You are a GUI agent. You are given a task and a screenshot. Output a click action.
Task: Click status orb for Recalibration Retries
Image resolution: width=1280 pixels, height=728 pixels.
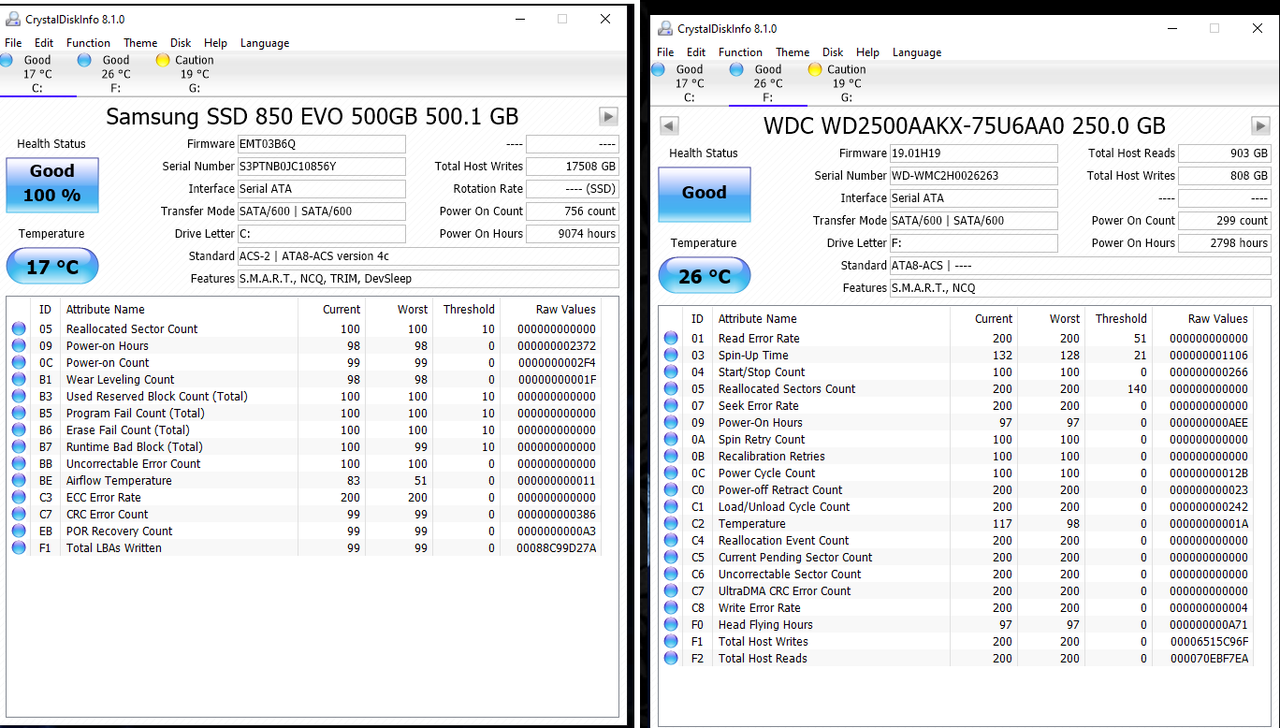670,456
